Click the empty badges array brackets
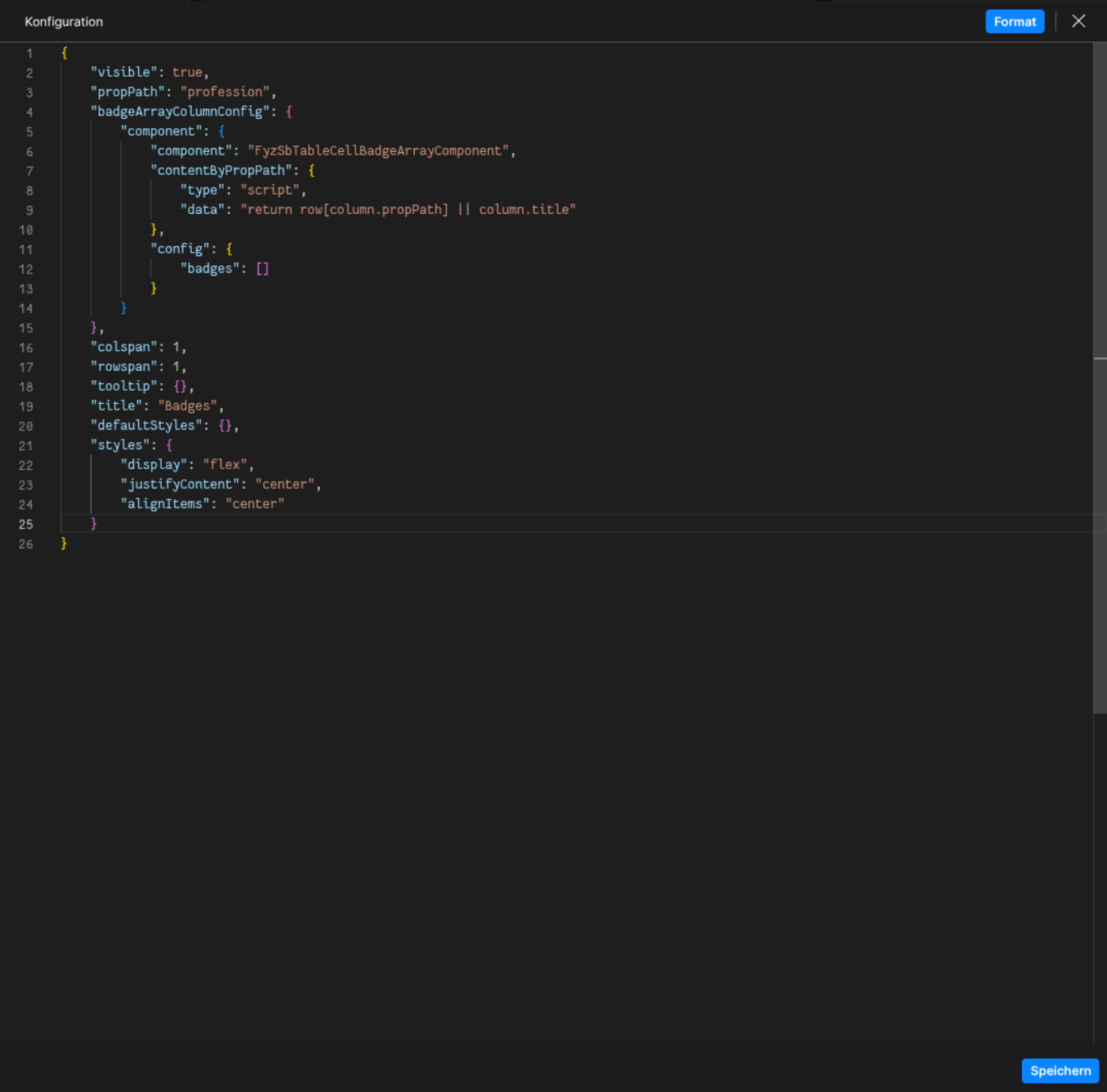The image size is (1107, 1092). click(x=263, y=268)
